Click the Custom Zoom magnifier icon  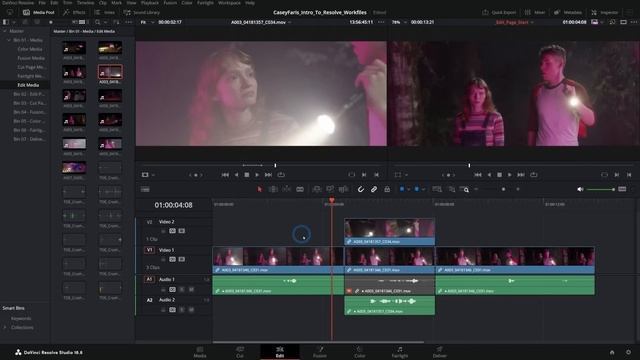coord(464,189)
